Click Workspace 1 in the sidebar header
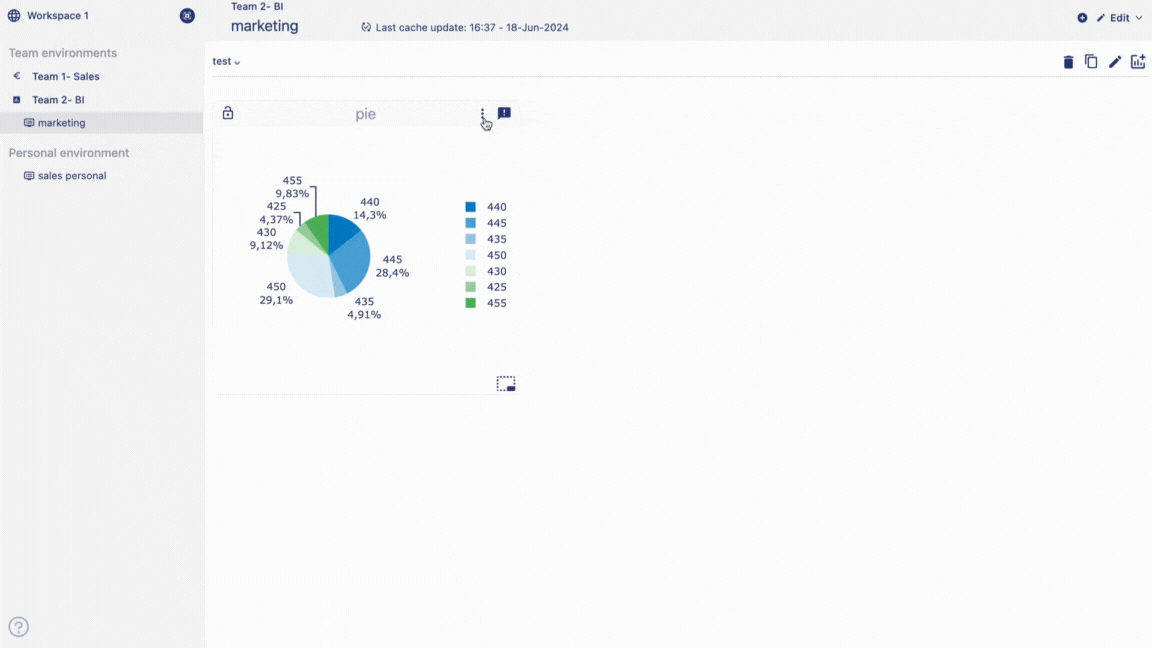1152x648 pixels. [x=57, y=16]
